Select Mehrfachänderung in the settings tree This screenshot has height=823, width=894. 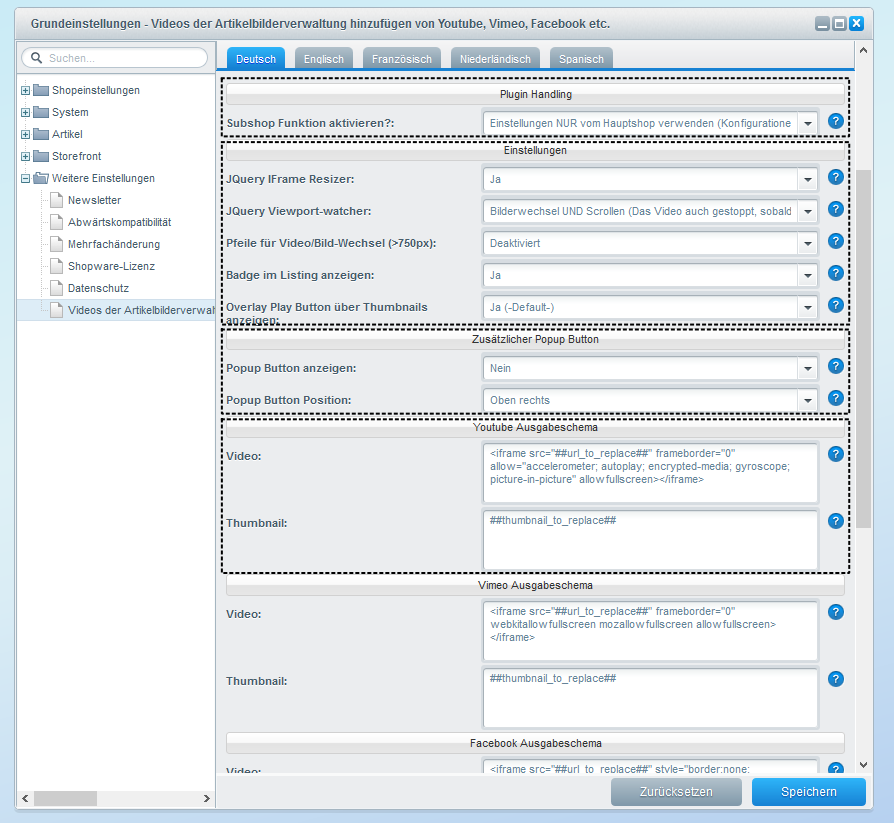[114, 244]
